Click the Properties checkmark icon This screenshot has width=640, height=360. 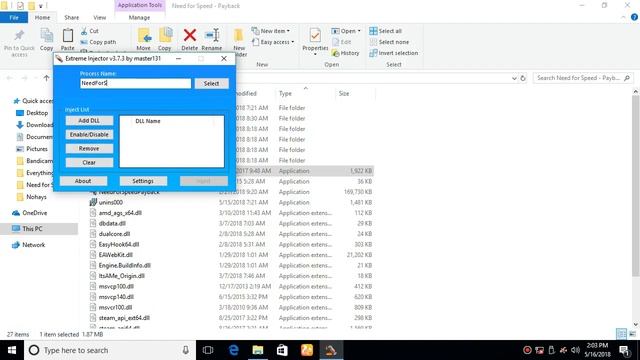pos(315,36)
